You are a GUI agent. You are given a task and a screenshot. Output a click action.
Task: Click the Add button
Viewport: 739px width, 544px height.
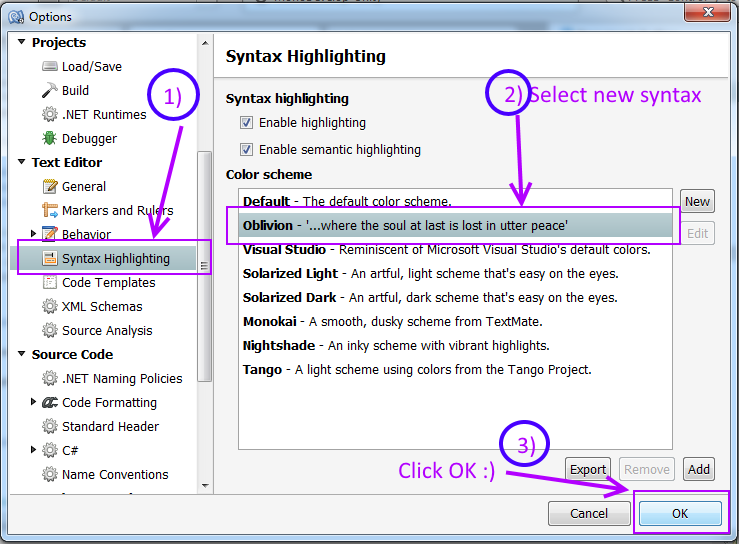coord(698,470)
